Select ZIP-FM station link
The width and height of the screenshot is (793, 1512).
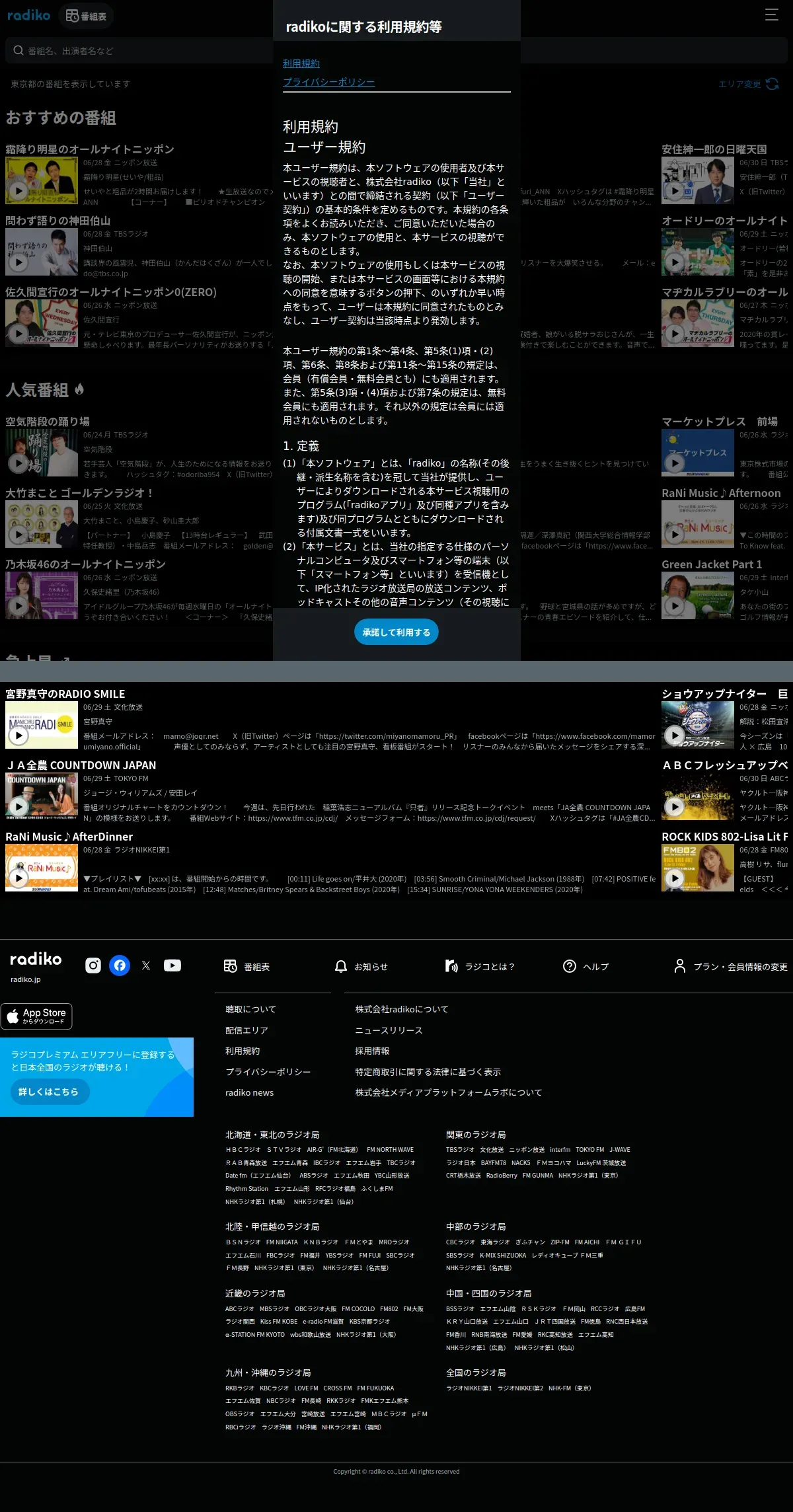point(560,1242)
